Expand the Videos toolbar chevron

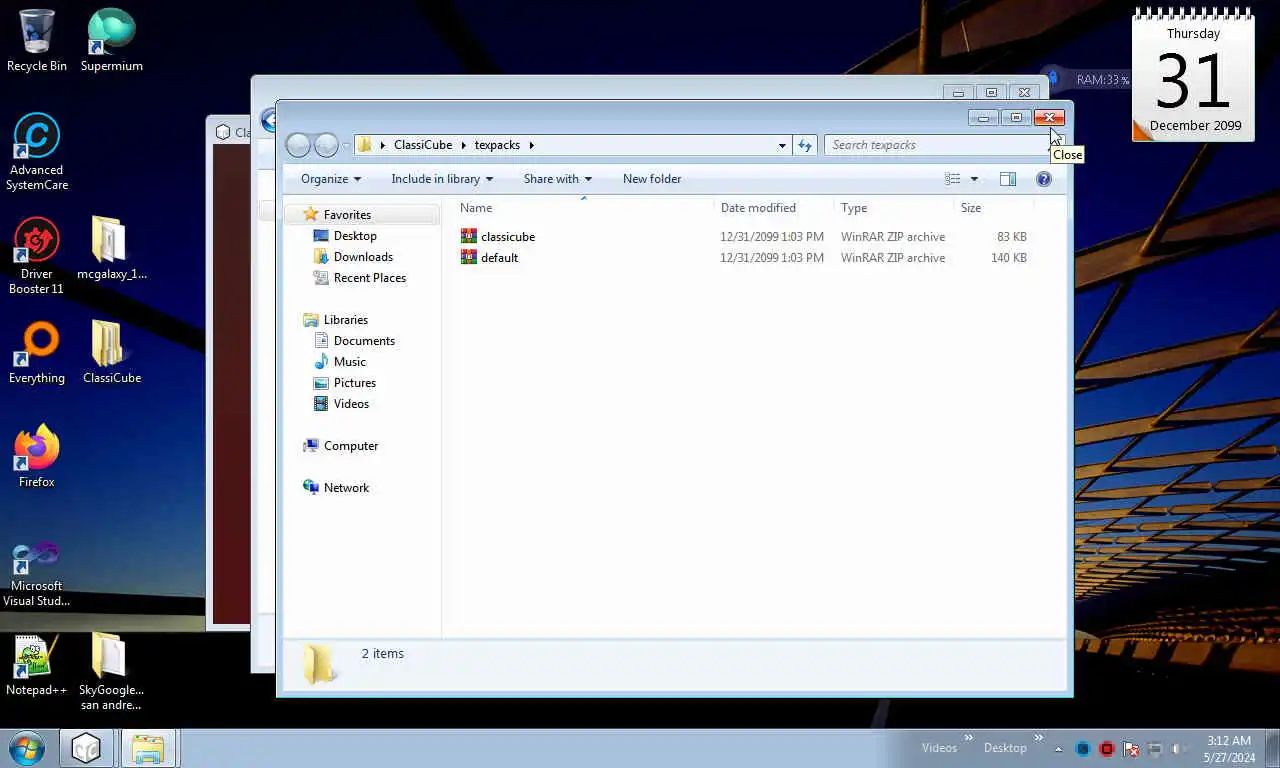click(x=968, y=738)
